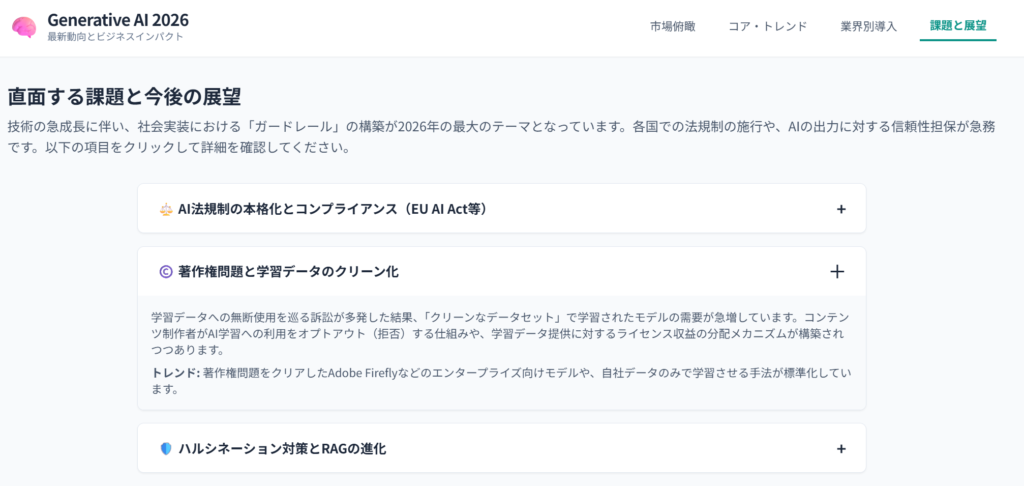Click the copyright symbol icon beside 著作権問題
The height and width of the screenshot is (486, 1024).
[x=166, y=272]
